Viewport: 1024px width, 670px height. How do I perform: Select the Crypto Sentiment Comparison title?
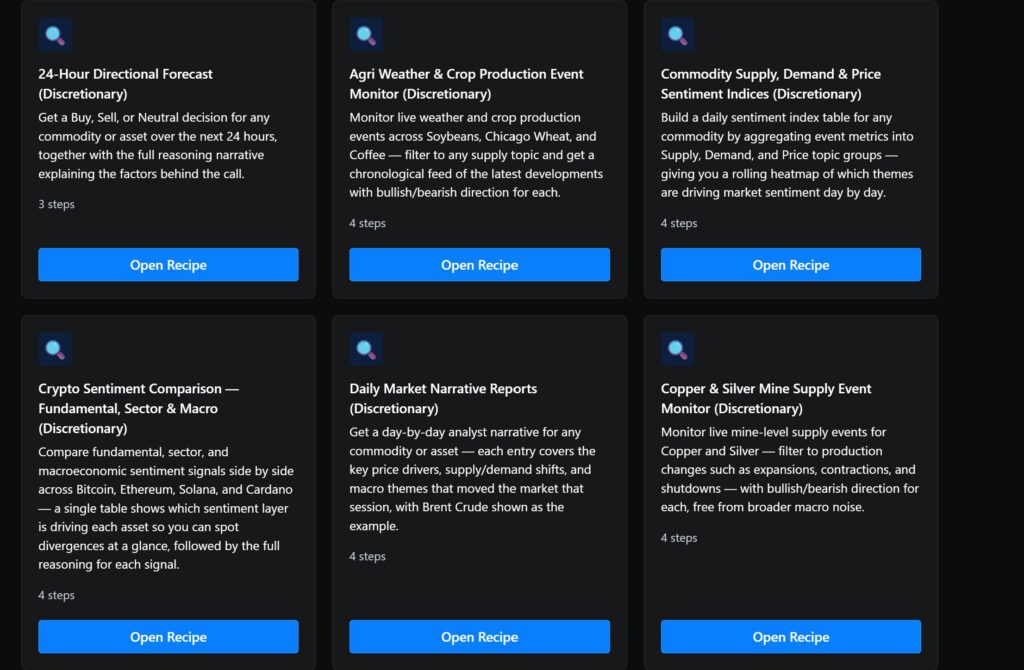click(x=167, y=408)
